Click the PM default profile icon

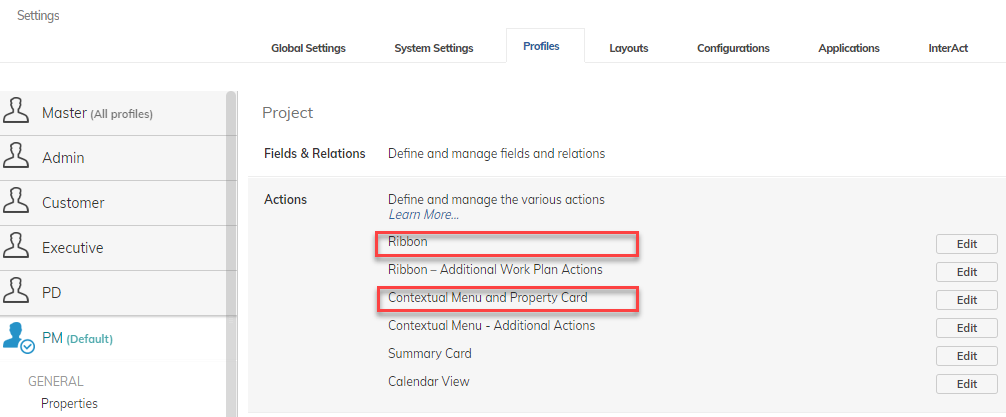click(17, 338)
